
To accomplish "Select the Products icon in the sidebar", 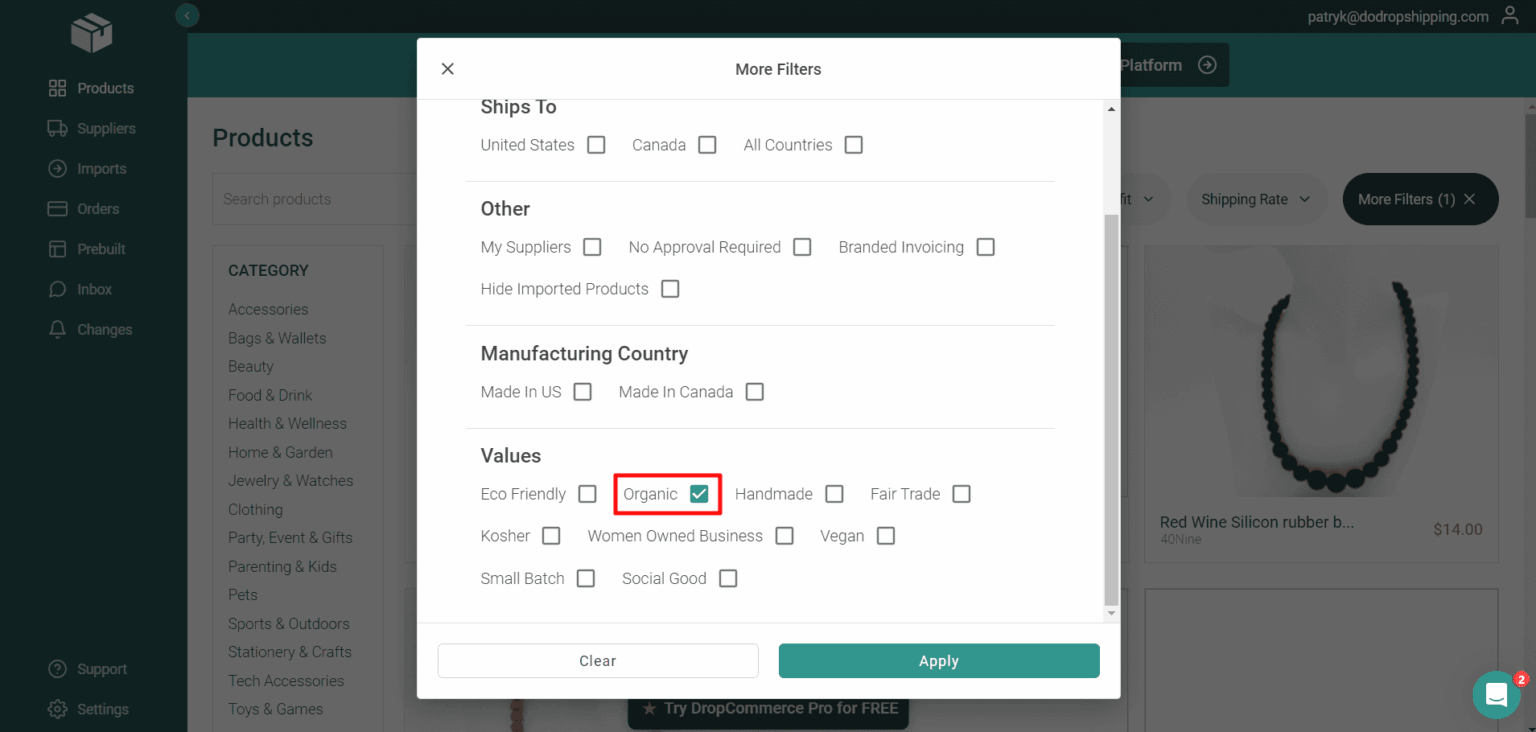I will pos(58,88).
